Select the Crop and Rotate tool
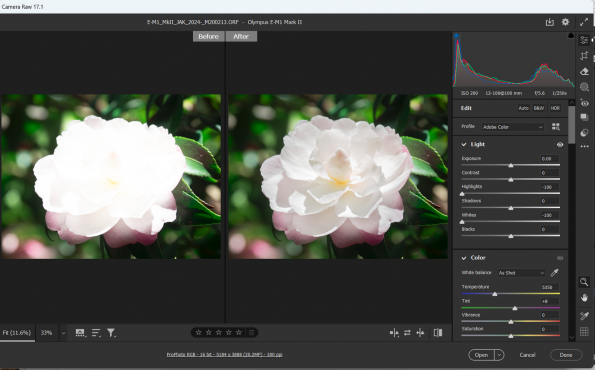595x370 pixels. (584, 56)
